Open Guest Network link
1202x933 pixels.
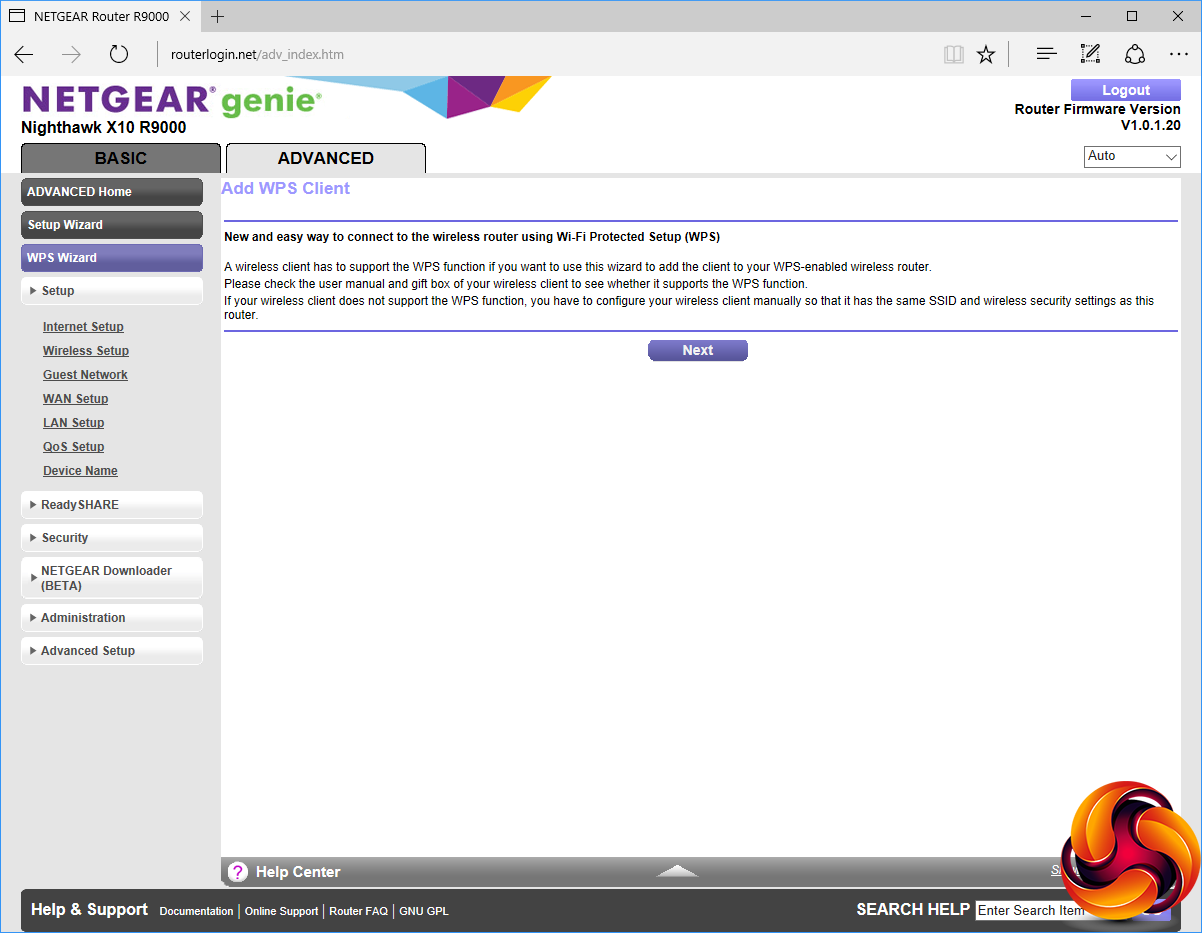(x=85, y=375)
